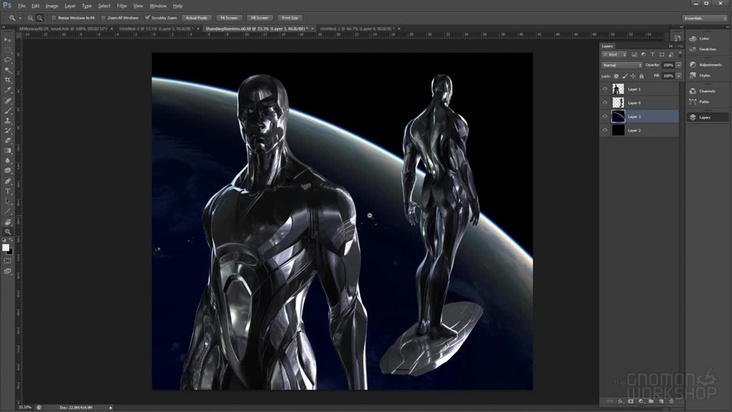The width and height of the screenshot is (732, 412).
Task: Select the Dodge tool
Action: click(x=7, y=171)
